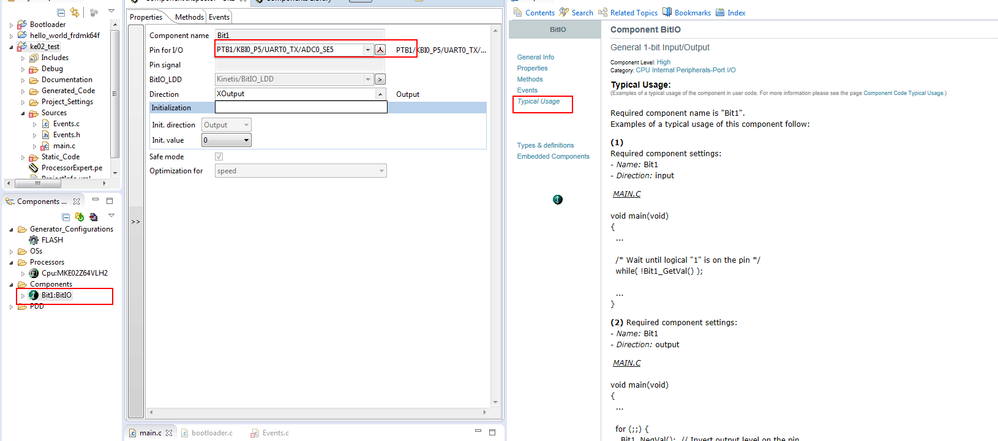Click the Debug folder icon
The width and height of the screenshot is (998, 441).
pyautogui.click(x=33, y=69)
